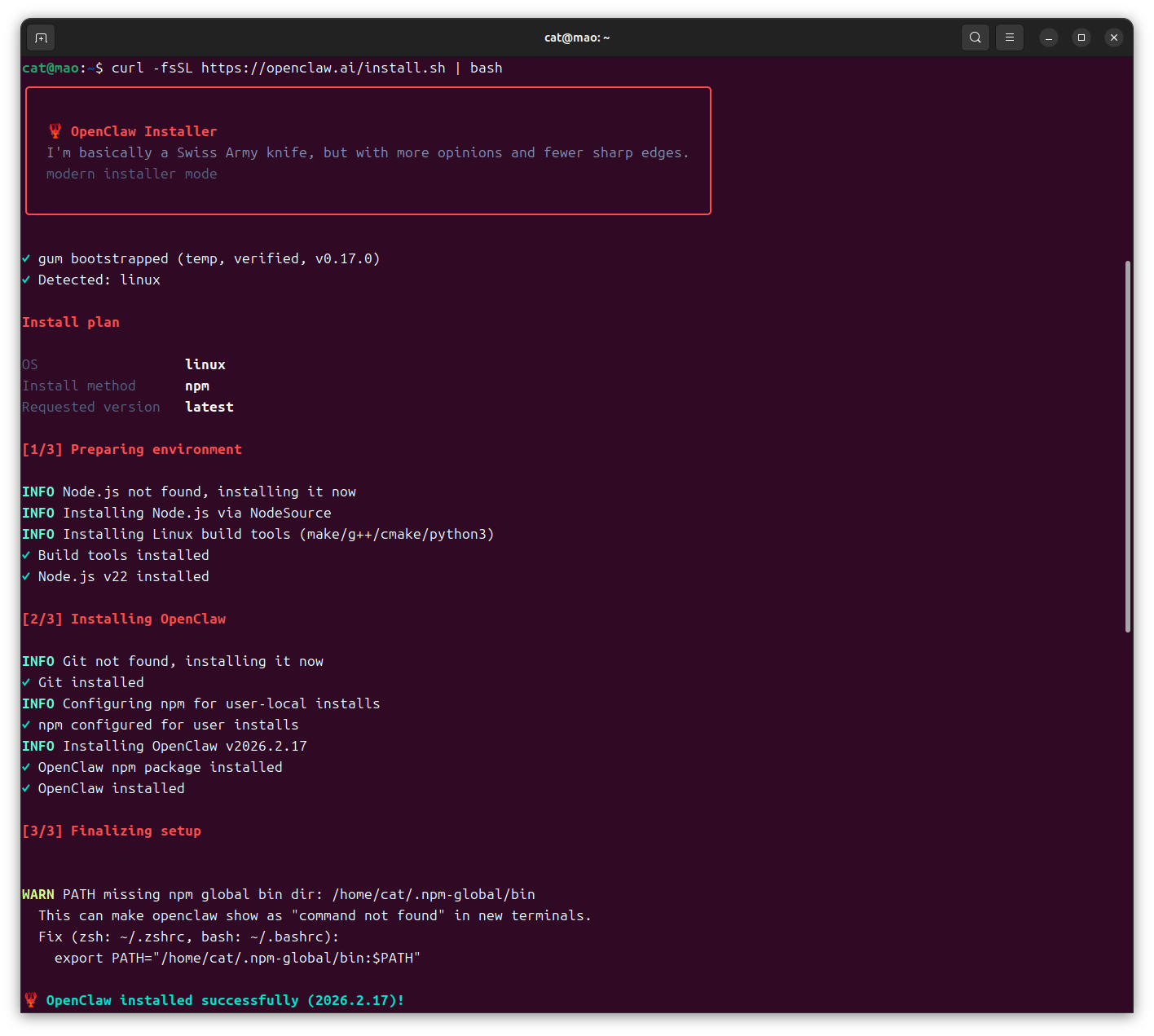Click the lobster icon beside OpenClaw Installer
Viewport: 1154px width, 1036px height.
point(55,130)
